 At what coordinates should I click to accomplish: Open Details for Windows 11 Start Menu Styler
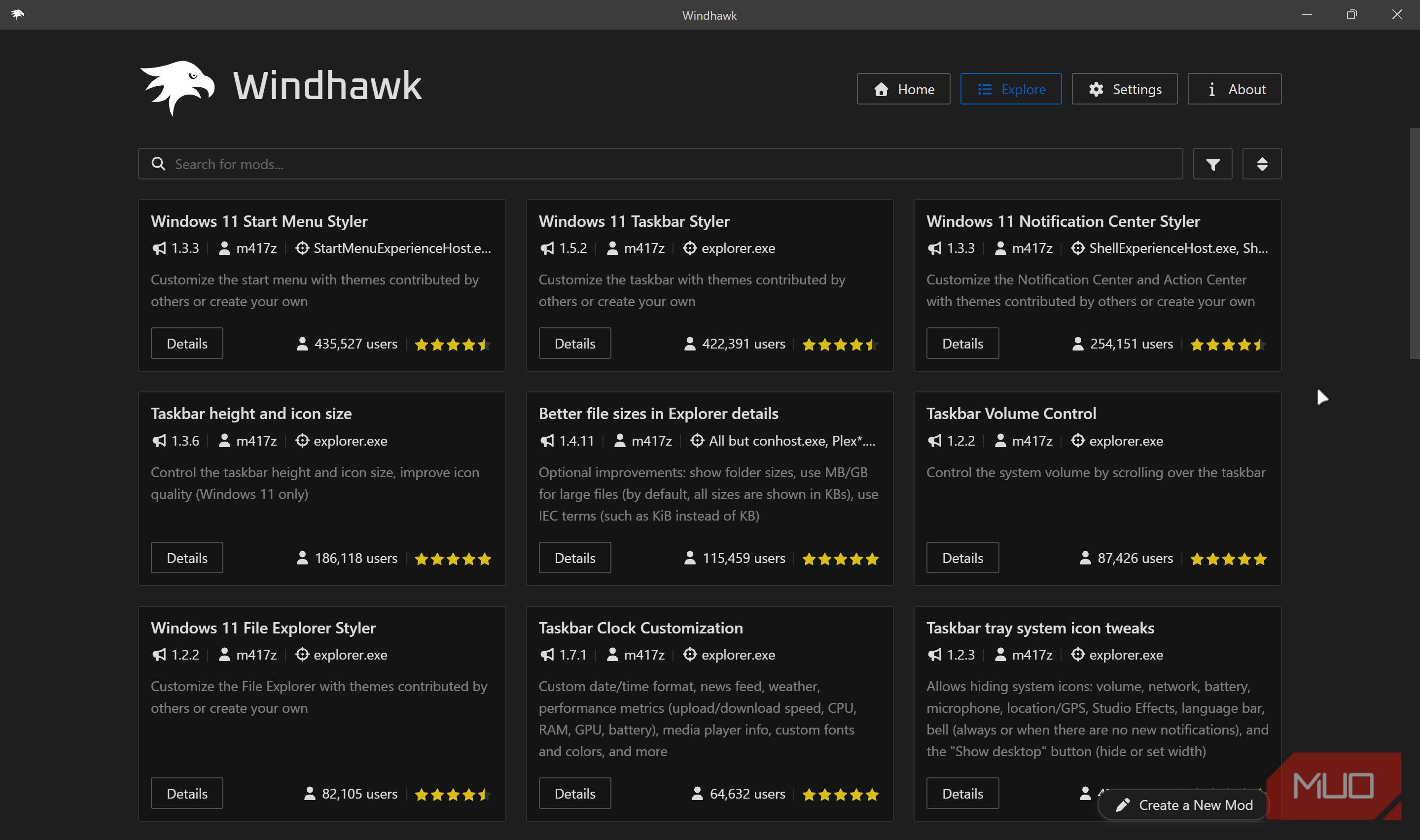click(x=187, y=343)
